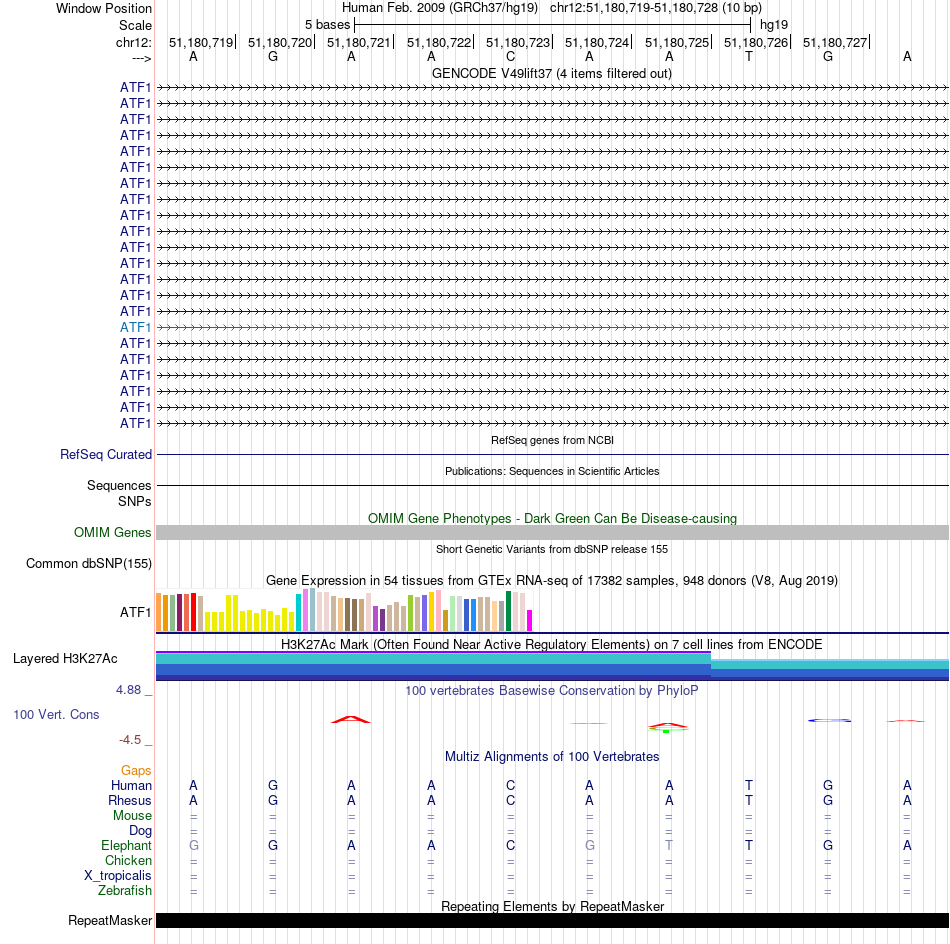Click the Common dbSNP(155) label
The width and height of the screenshot is (950, 944).
(89, 563)
